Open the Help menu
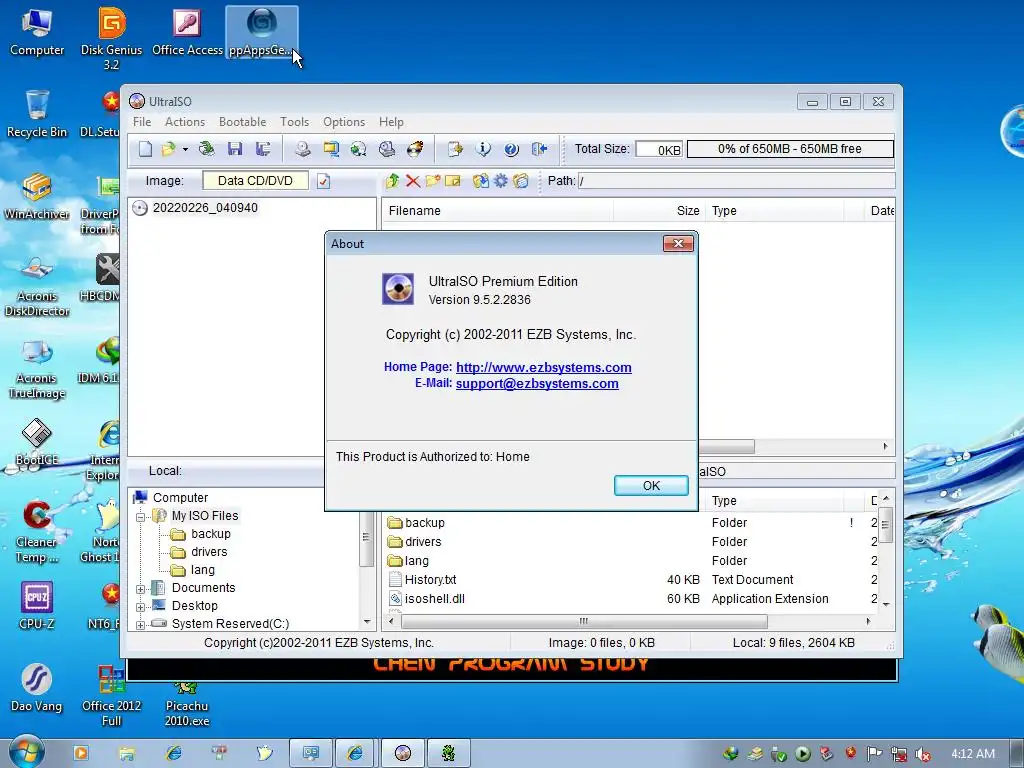Viewport: 1024px width, 768px height. 391,122
